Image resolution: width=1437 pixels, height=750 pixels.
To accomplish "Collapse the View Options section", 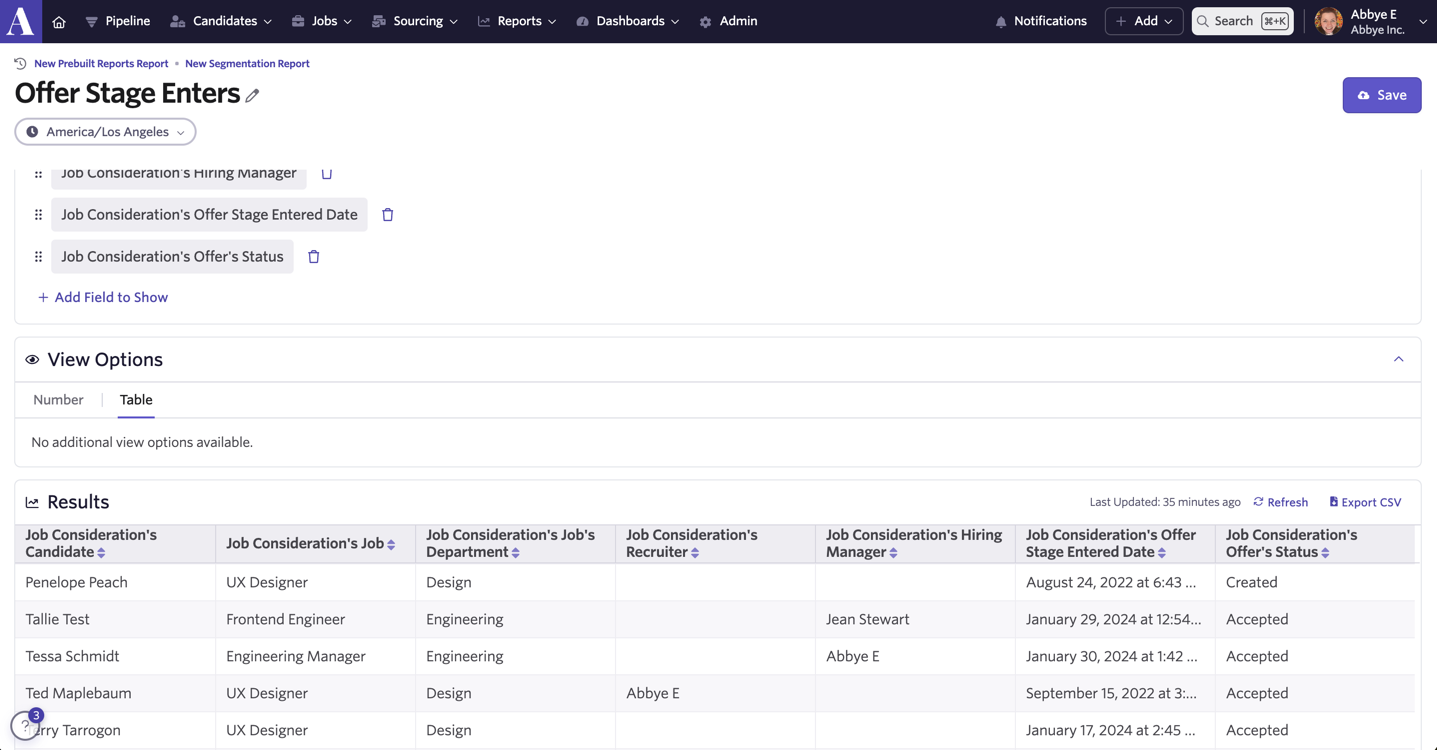I will click(x=1399, y=359).
